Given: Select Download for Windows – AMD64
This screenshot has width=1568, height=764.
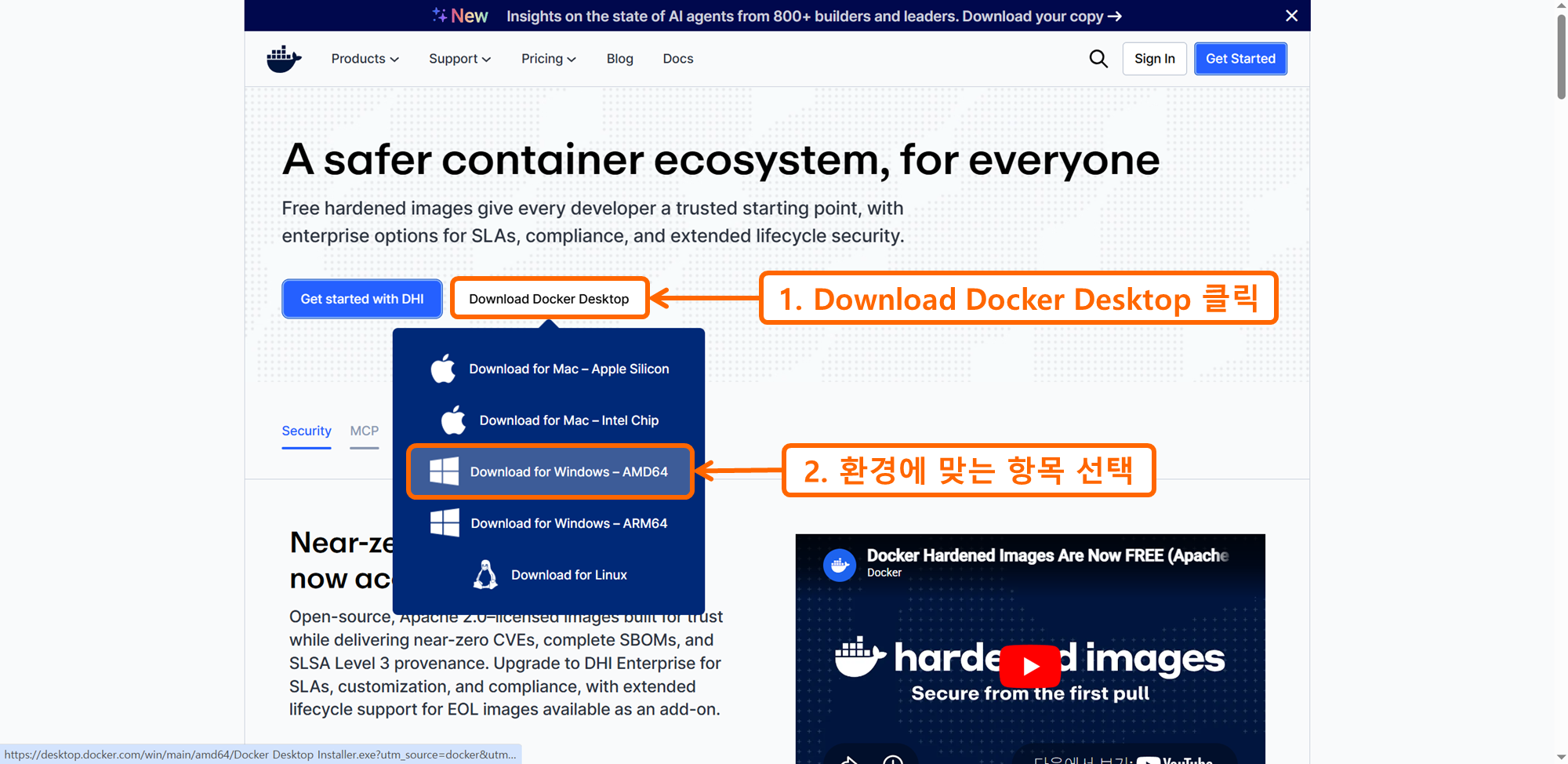Looking at the screenshot, I should click(550, 471).
